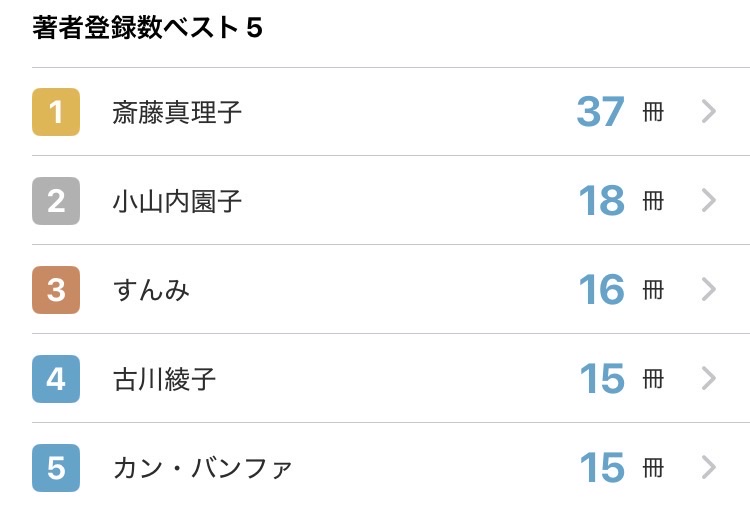Select author name 古川綾子
The height and width of the screenshot is (510, 750).
click(164, 379)
